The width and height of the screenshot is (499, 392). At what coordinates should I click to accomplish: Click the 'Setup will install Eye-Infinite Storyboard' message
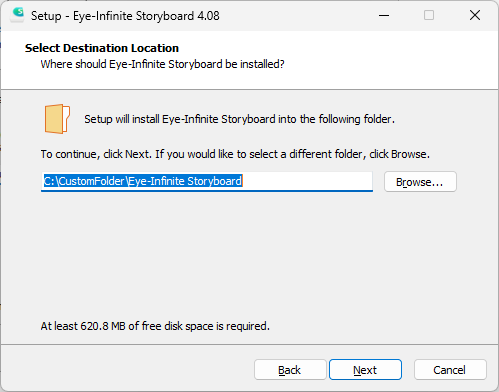point(239,119)
